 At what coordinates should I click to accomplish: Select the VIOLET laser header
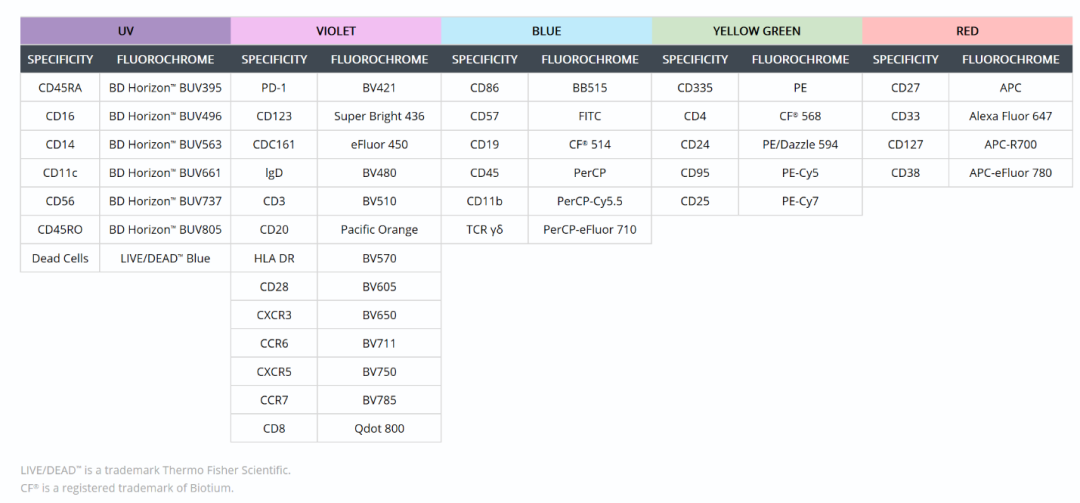pos(335,31)
